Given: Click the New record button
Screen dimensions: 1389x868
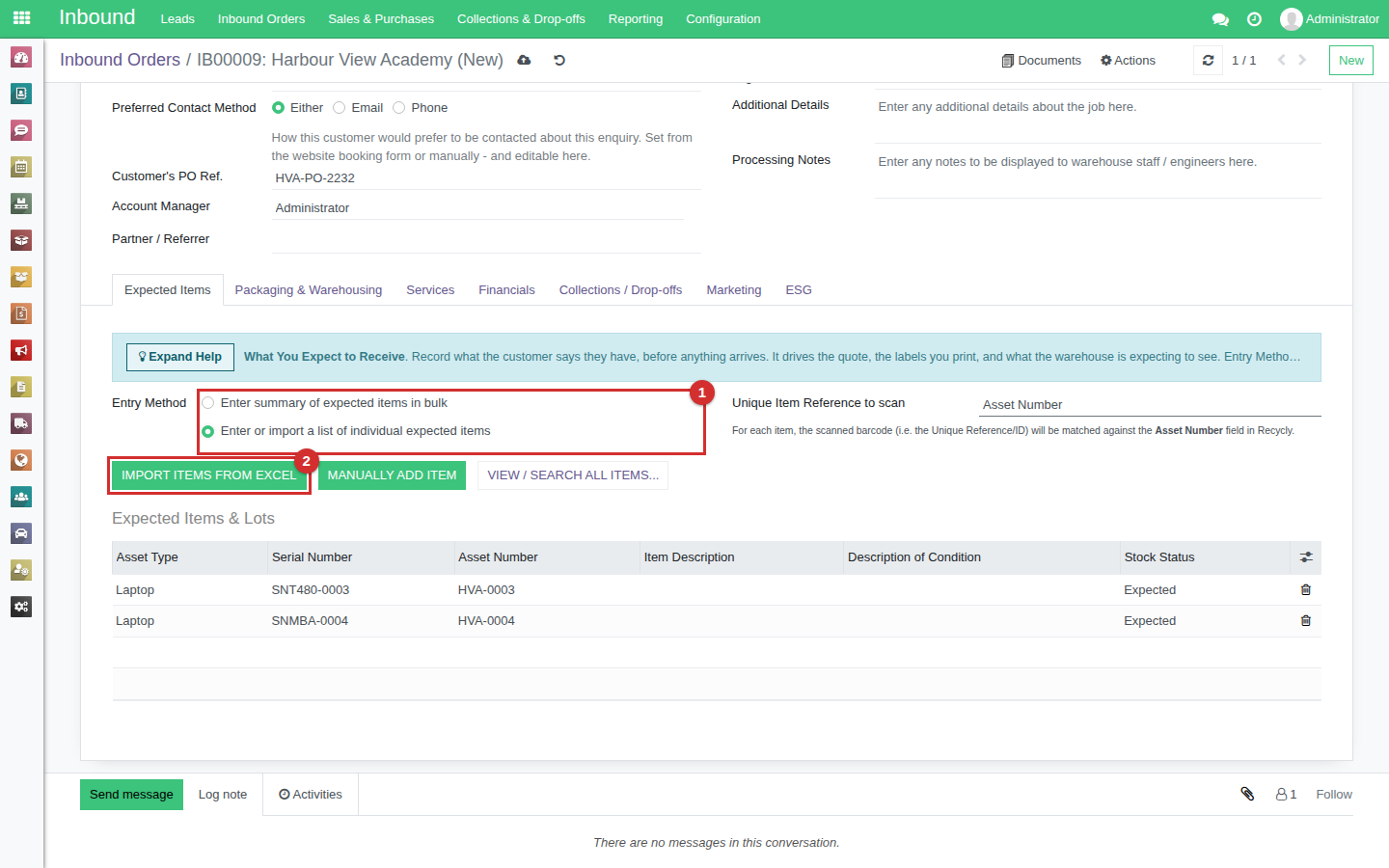Looking at the screenshot, I should 1351,61.
